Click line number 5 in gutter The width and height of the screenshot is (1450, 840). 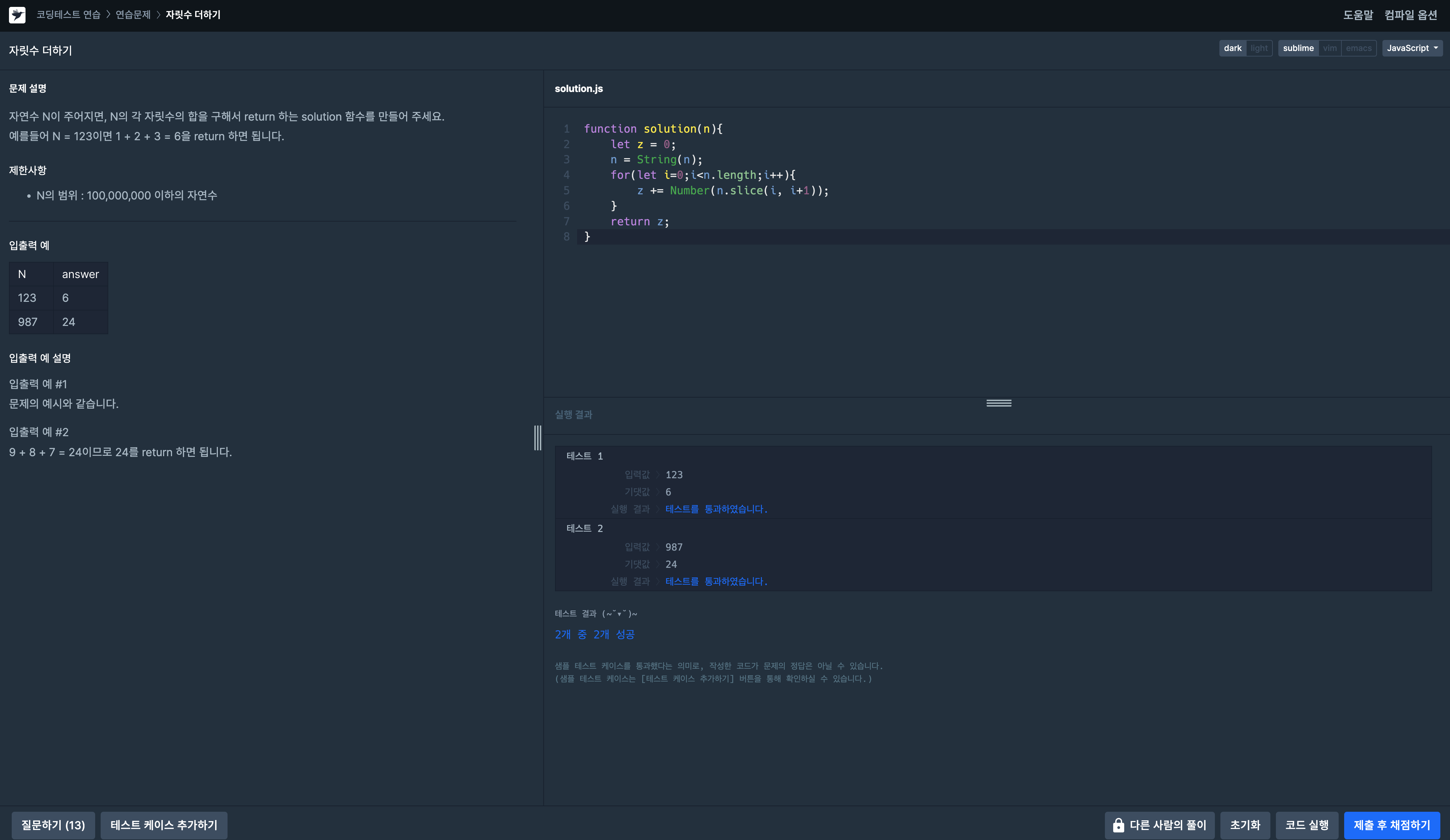[x=566, y=190]
